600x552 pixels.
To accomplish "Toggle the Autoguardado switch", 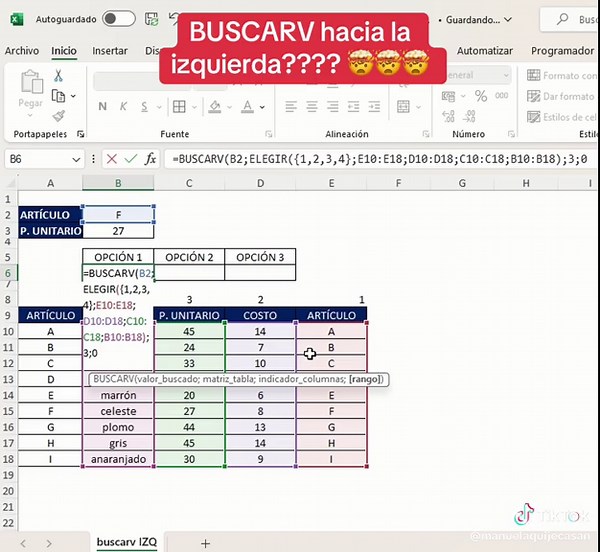I will [x=119, y=19].
